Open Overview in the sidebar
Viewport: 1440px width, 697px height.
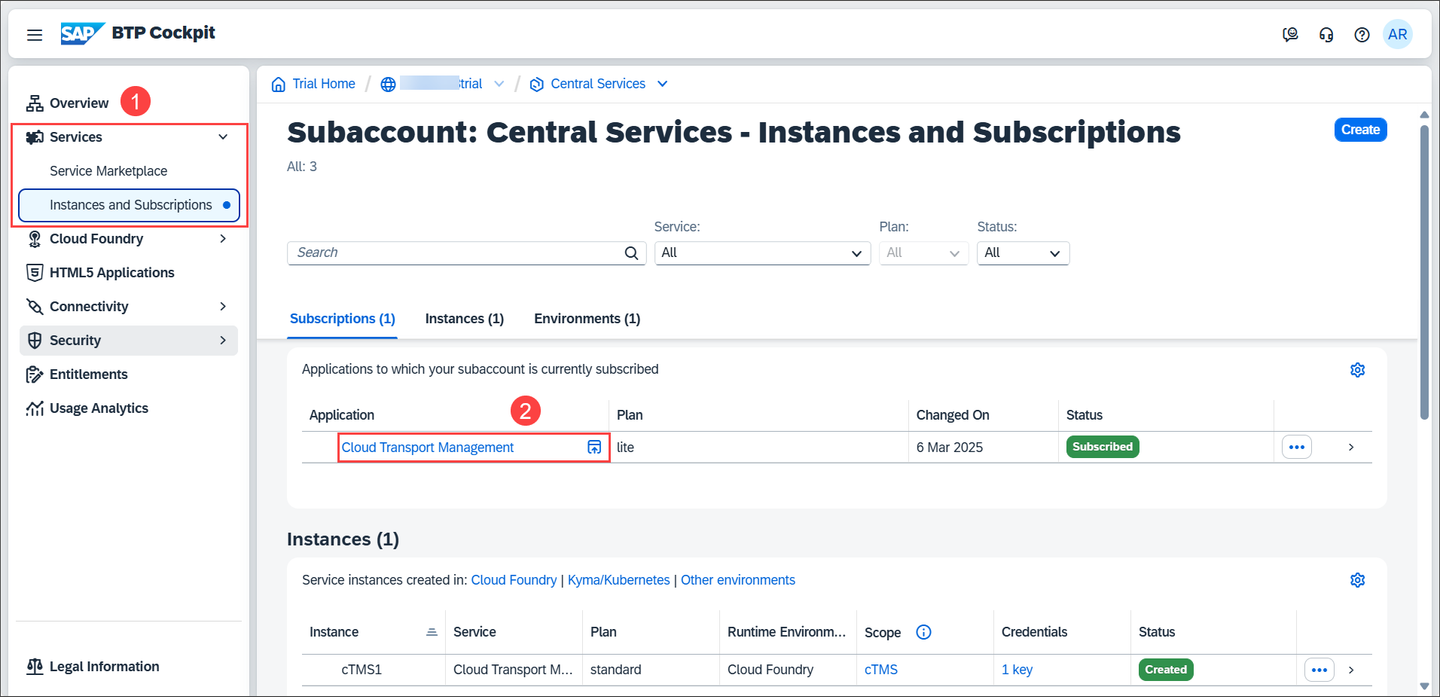(x=79, y=103)
